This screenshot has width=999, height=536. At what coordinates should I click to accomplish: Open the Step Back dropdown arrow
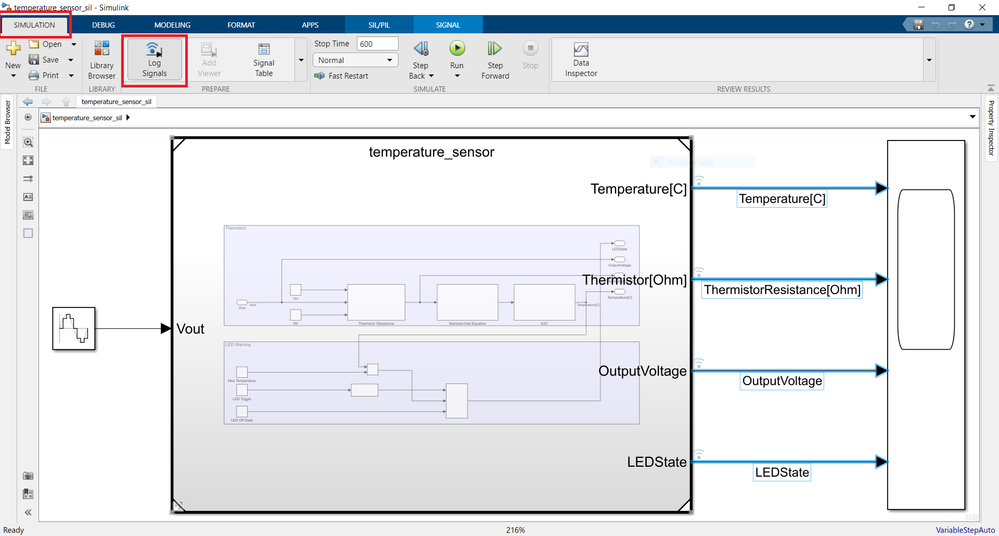tap(431, 76)
